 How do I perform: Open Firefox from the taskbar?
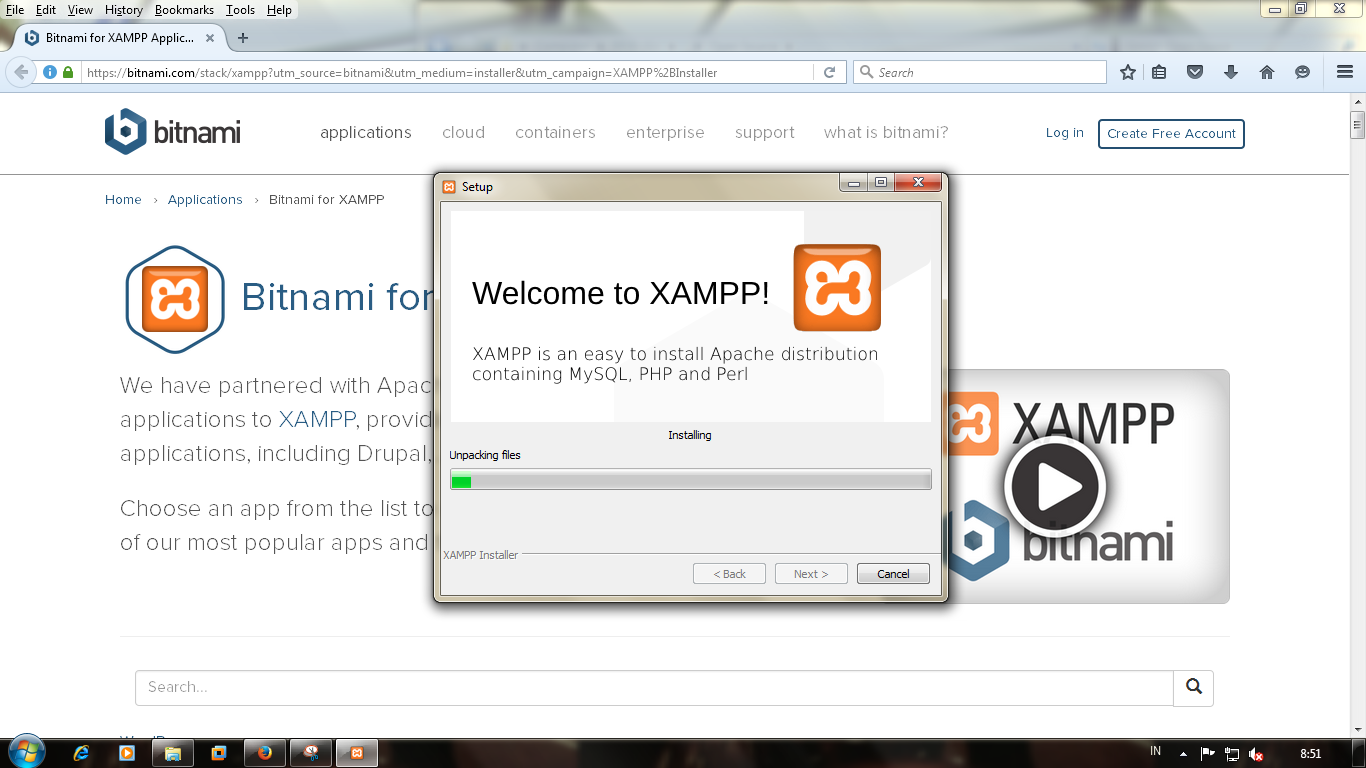265,752
